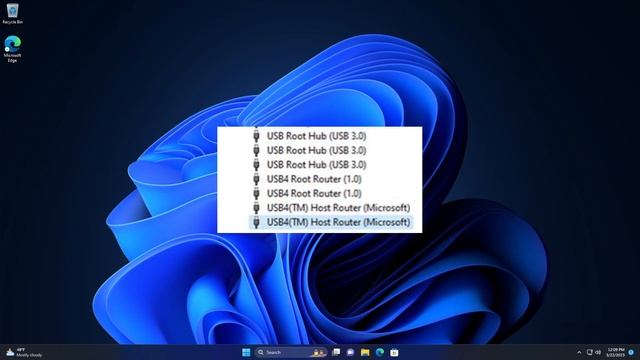
Task: Launch Microsoft Edge from the taskbar
Action: point(380,352)
